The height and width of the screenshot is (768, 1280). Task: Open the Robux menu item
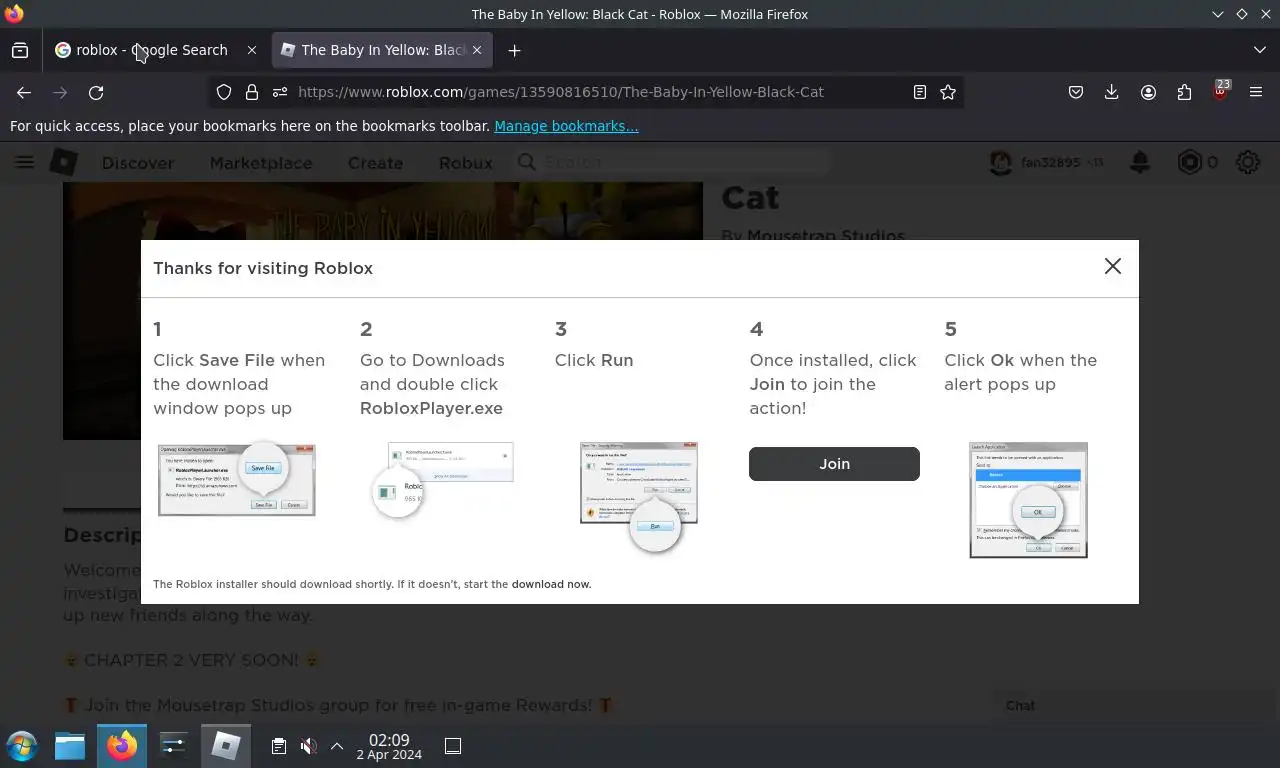[466, 163]
